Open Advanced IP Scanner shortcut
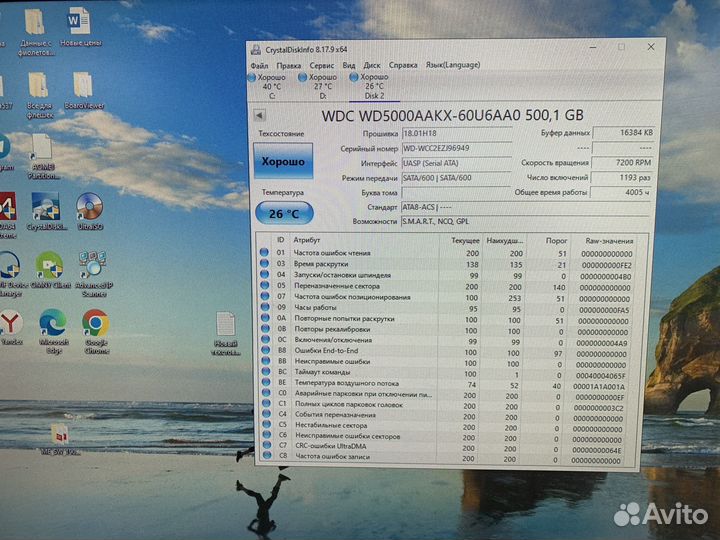The width and height of the screenshot is (720, 540). pyautogui.click(x=93, y=267)
